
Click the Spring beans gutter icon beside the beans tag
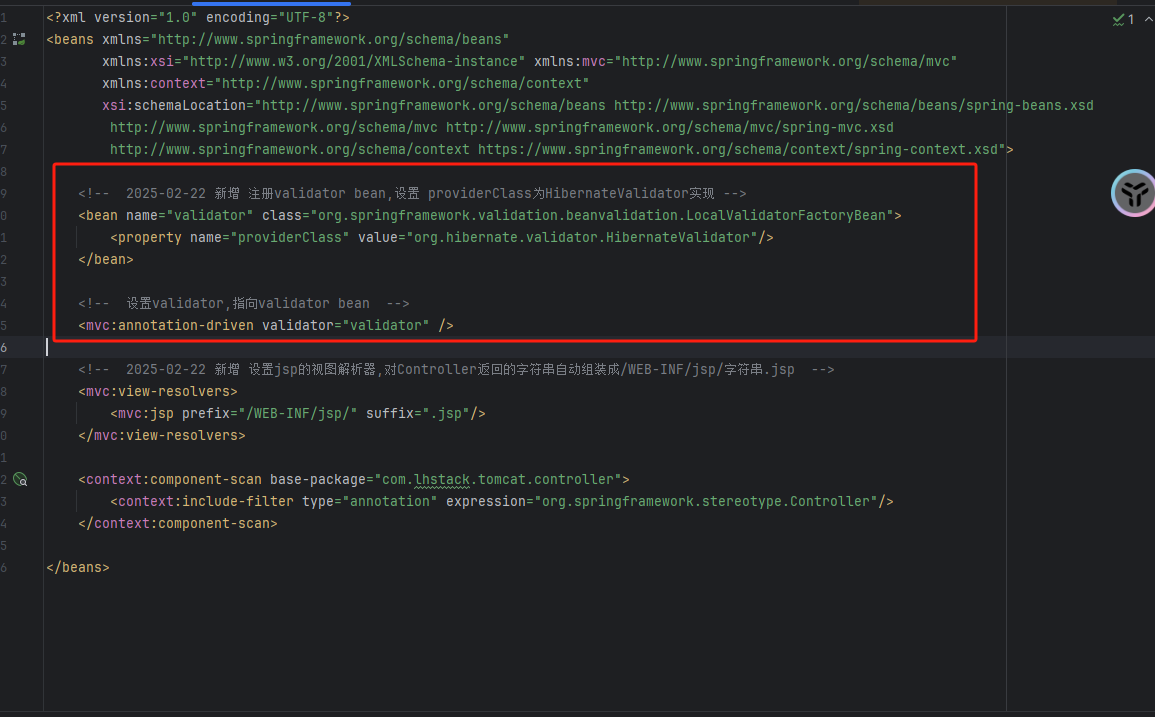pos(19,39)
